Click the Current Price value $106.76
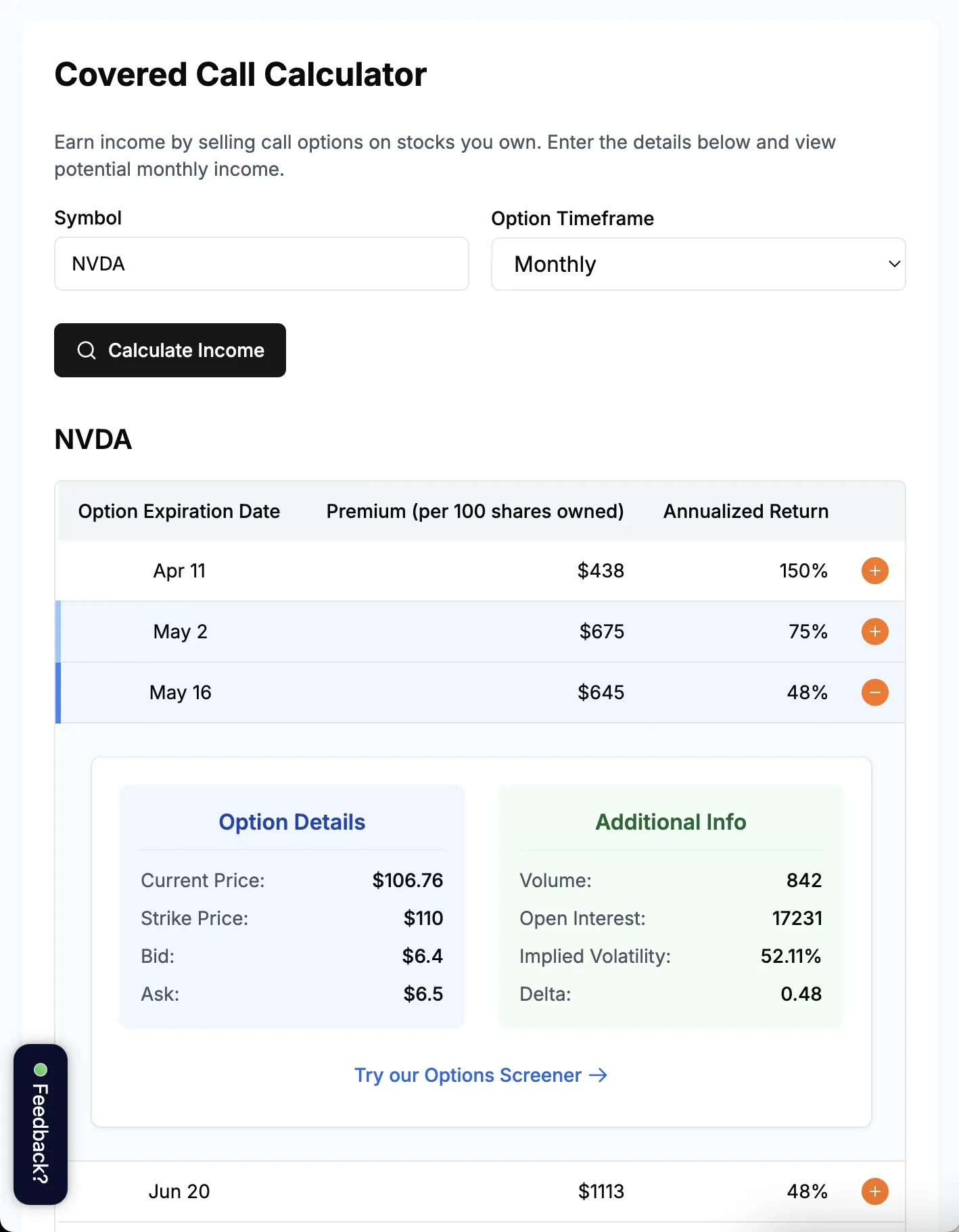 (408, 880)
